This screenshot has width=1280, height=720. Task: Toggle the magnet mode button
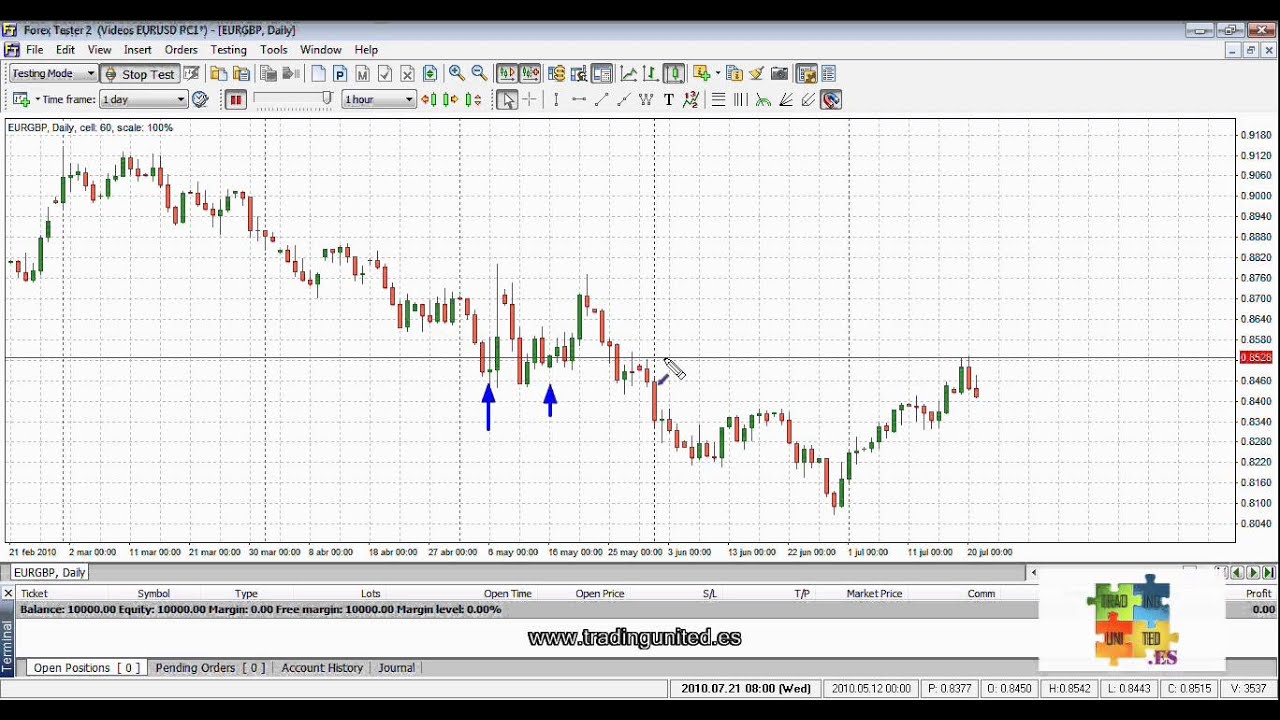[830, 99]
